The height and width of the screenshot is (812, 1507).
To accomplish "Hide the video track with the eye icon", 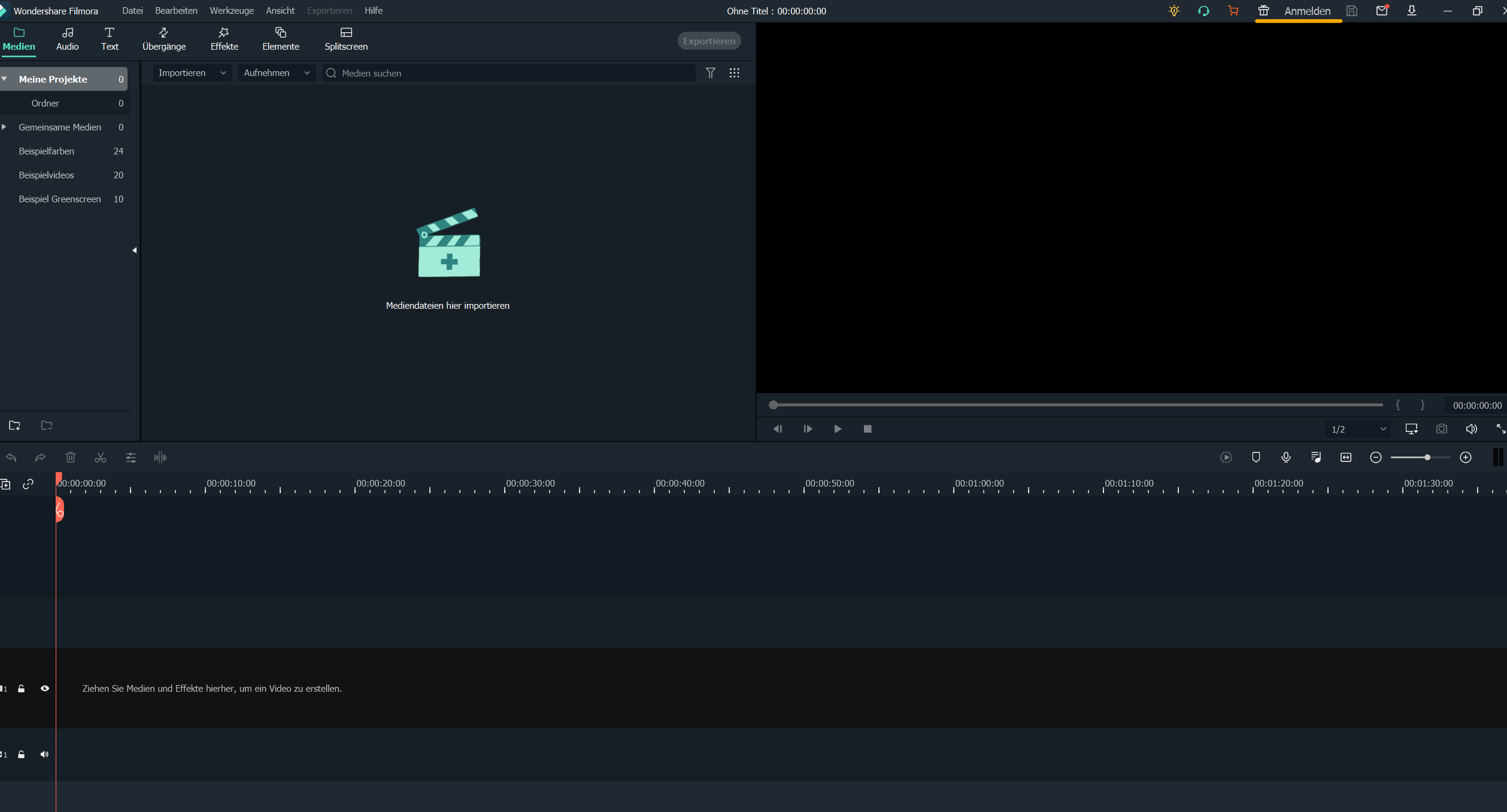I will pos(45,689).
